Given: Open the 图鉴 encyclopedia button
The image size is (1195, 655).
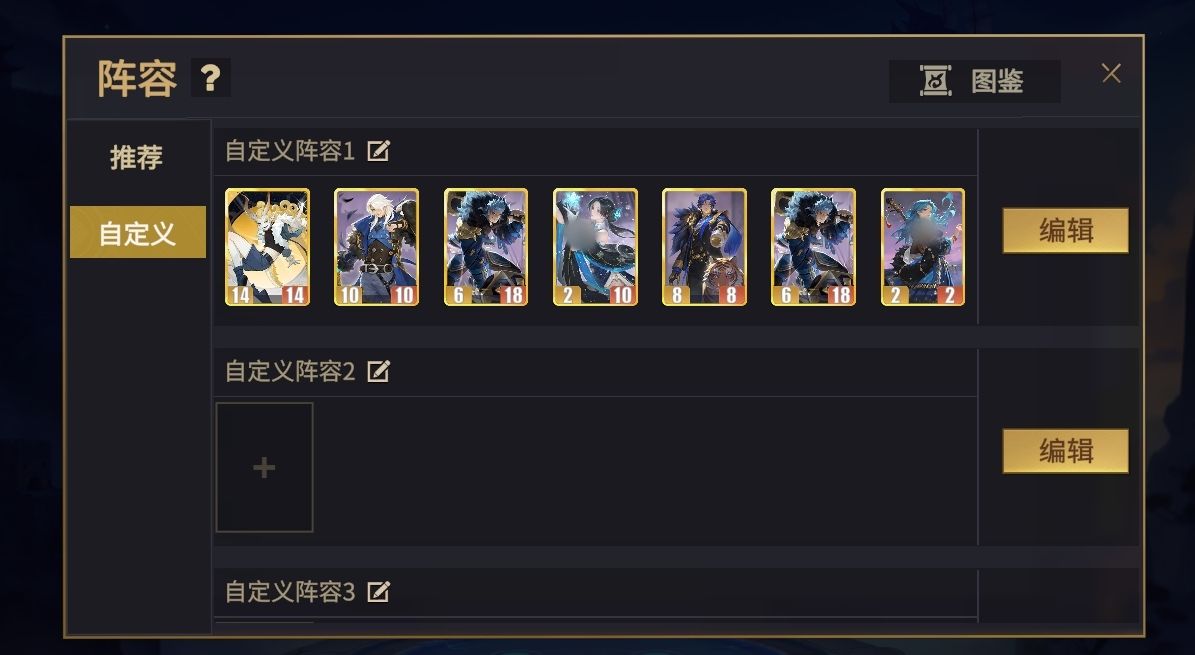Looking at the screenshot, I should [974, 81].
